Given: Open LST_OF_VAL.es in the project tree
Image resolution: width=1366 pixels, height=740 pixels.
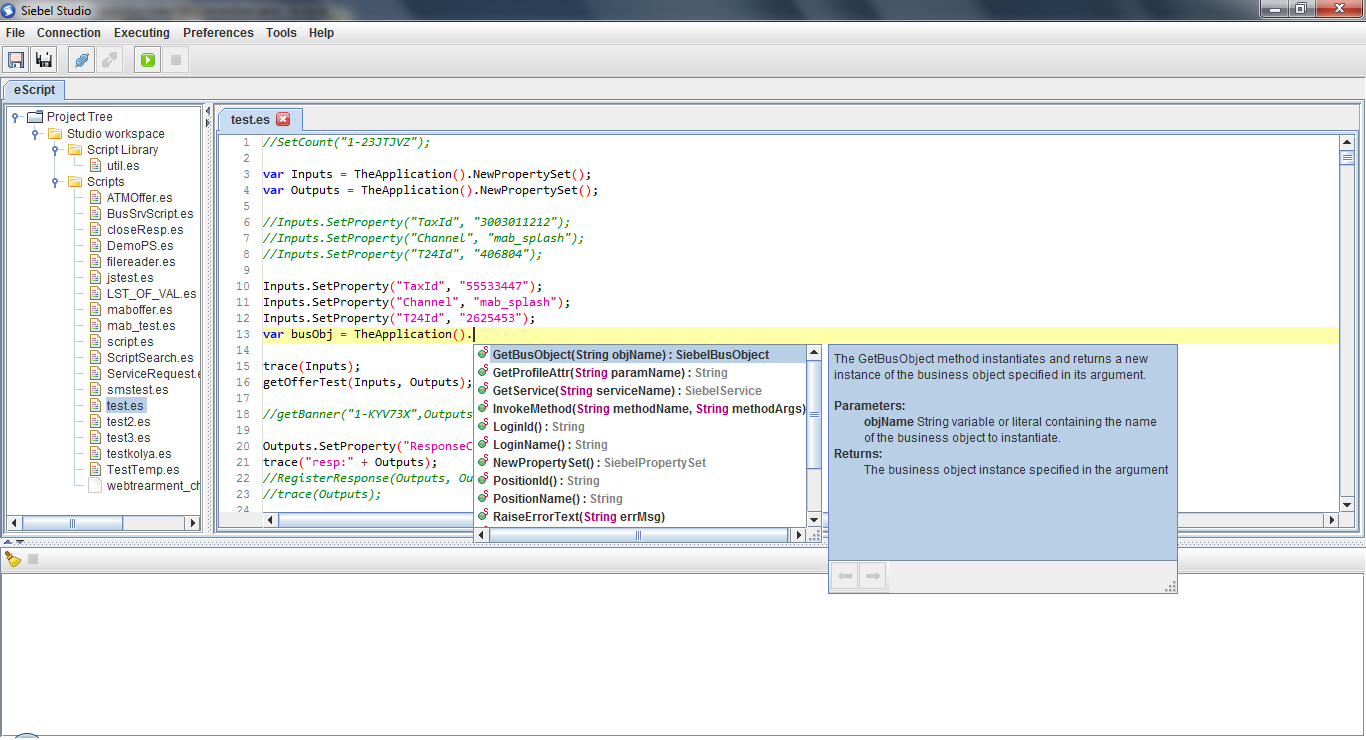Looking at the screenshot, I should (x=152, y=293).
